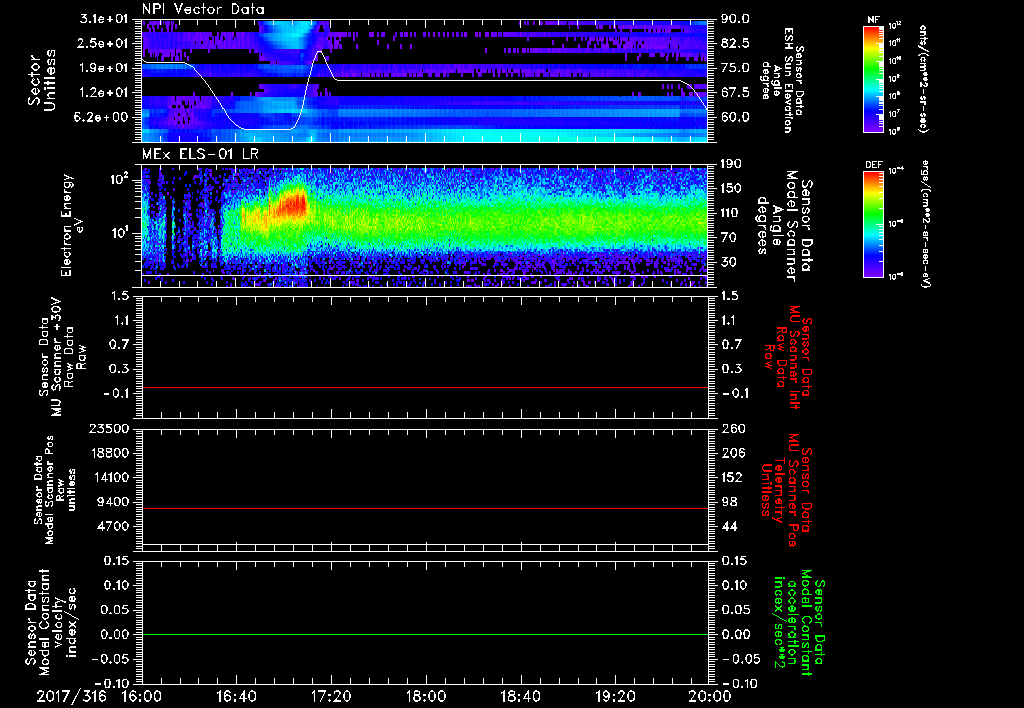The height and width of the screenshot is (708, 1024).
Task: Click the "19:20" time axis label
Action: (615, 696)
